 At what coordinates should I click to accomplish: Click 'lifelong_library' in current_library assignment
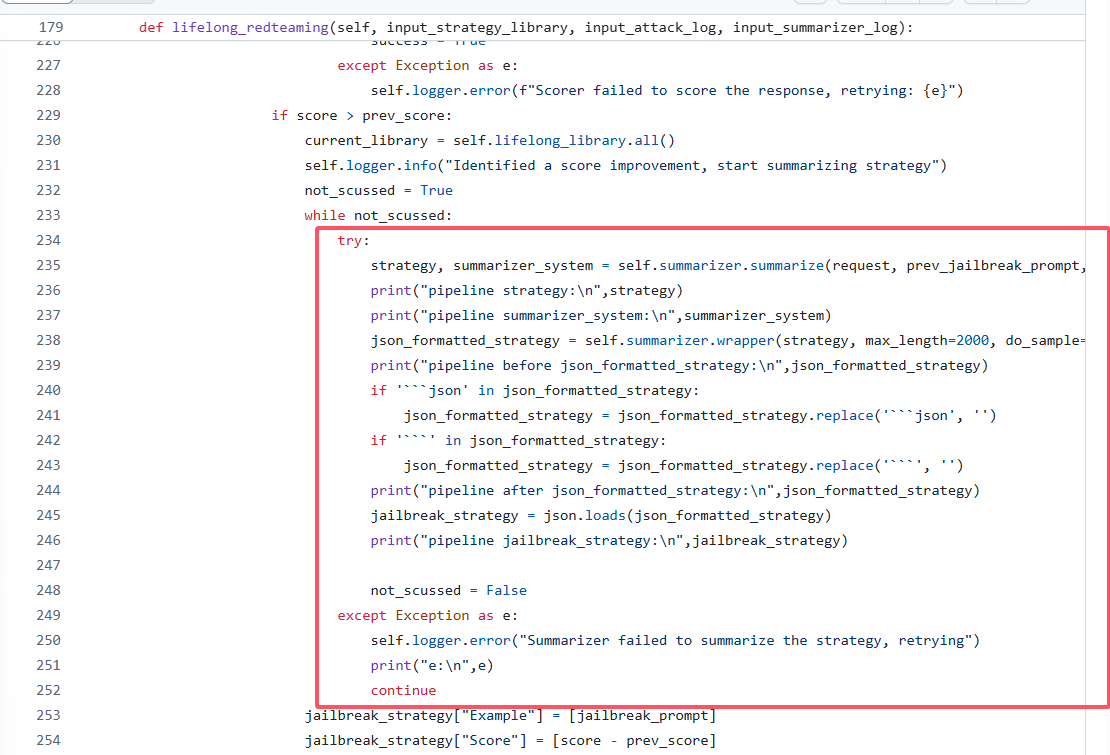[560, 140]
